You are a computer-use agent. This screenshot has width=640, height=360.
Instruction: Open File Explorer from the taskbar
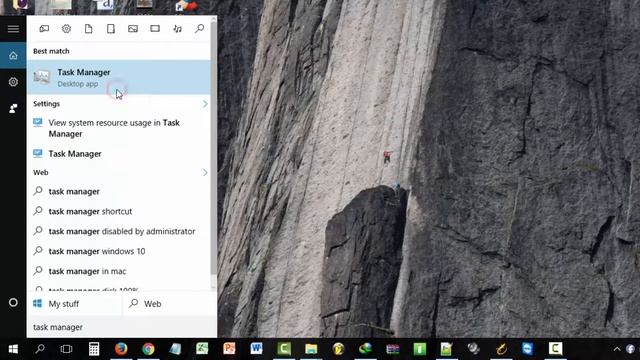click(x=311, y=349)
